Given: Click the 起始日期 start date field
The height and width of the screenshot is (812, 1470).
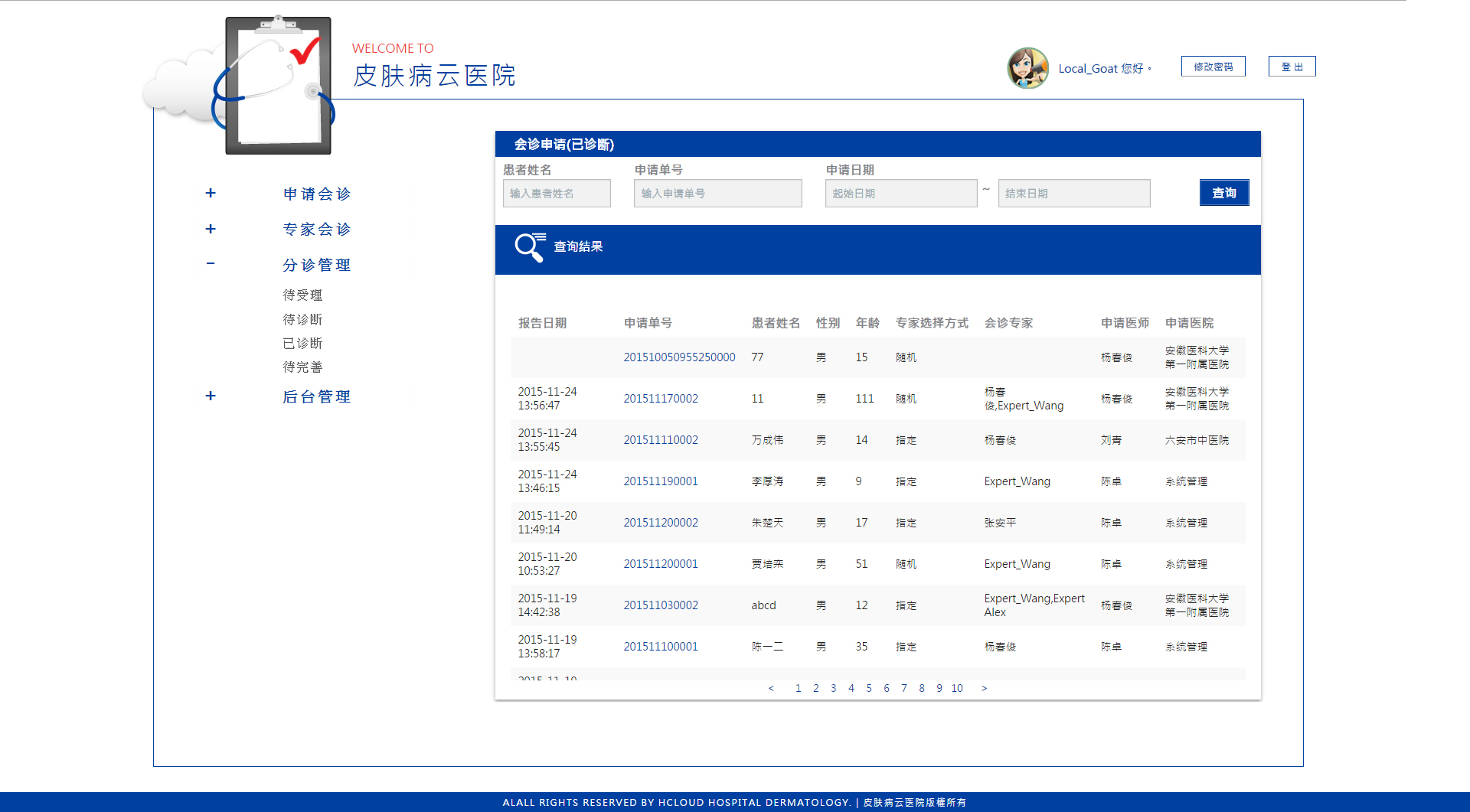Looking at the screenshot, I should pyautogui.click(x=901, y=193).
